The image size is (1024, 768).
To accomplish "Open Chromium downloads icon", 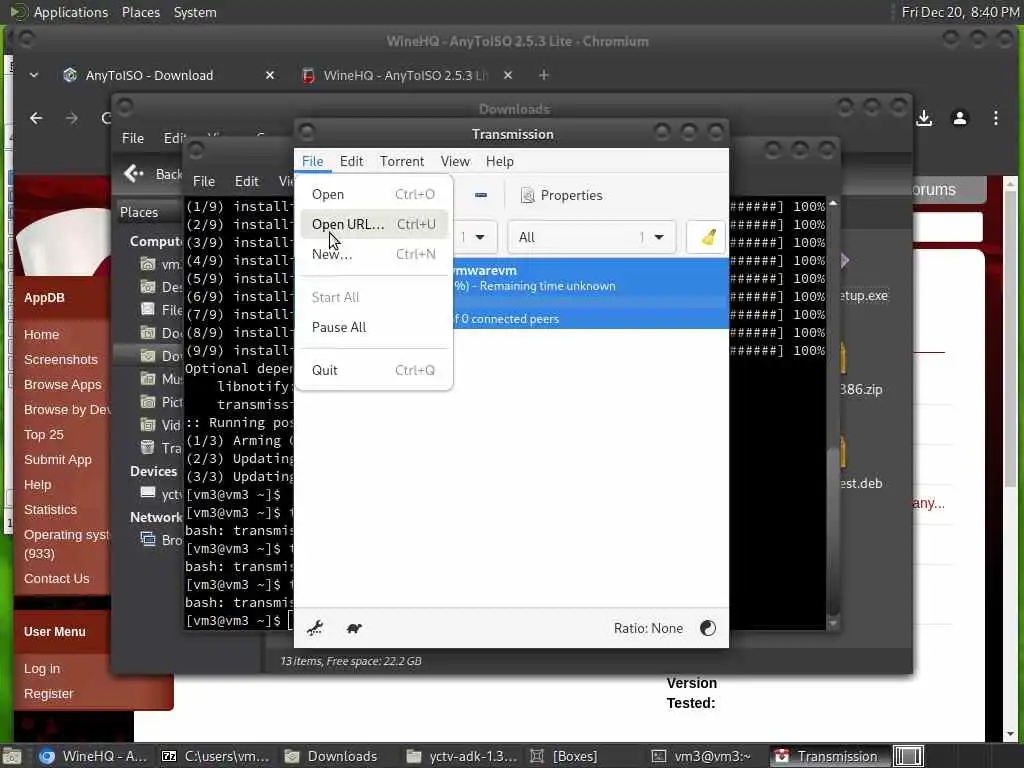I will pyautogui.click(x=923, y=118).
